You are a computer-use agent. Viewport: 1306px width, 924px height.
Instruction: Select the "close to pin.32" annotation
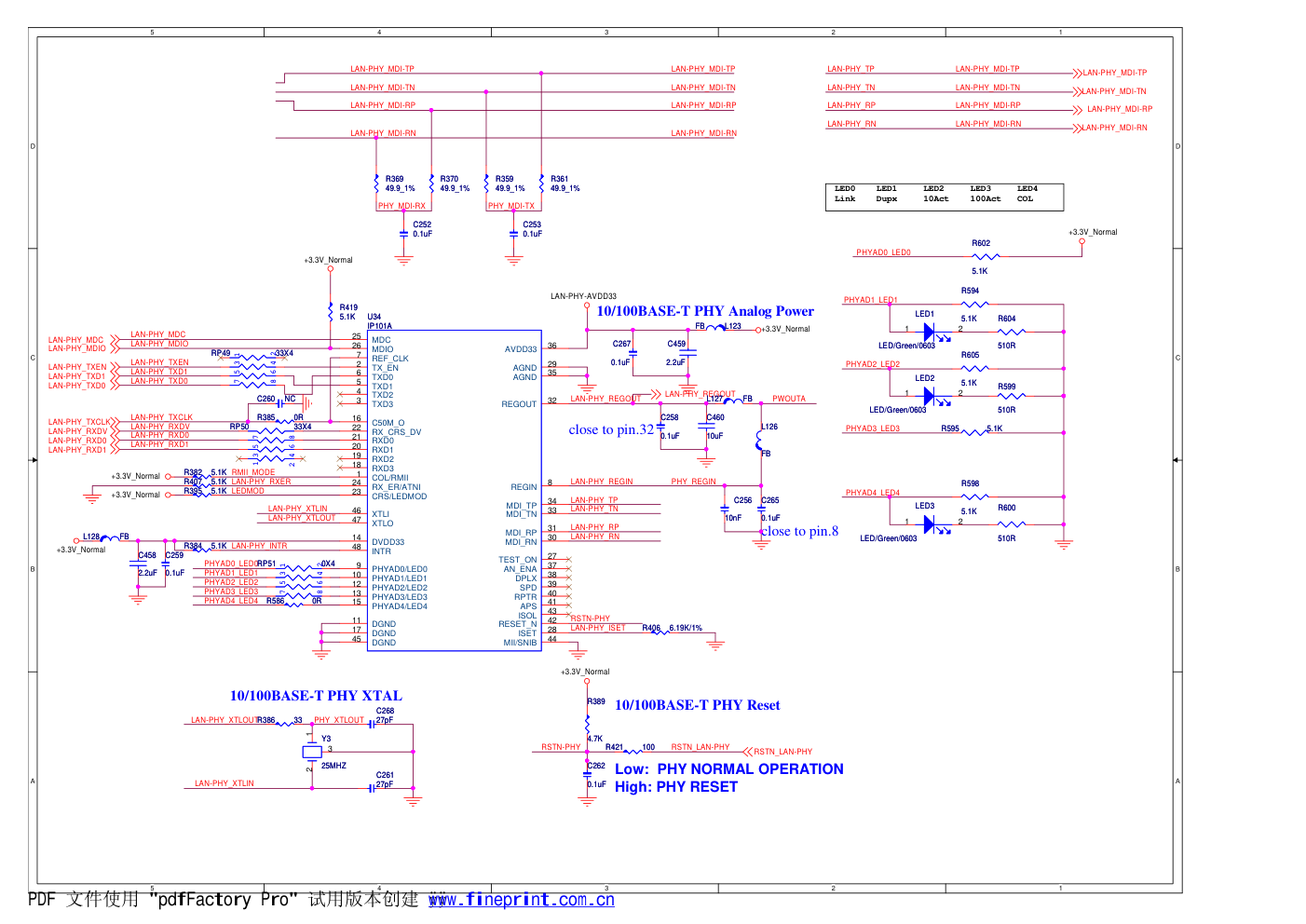pyautogui.click(x=611, y=429)
